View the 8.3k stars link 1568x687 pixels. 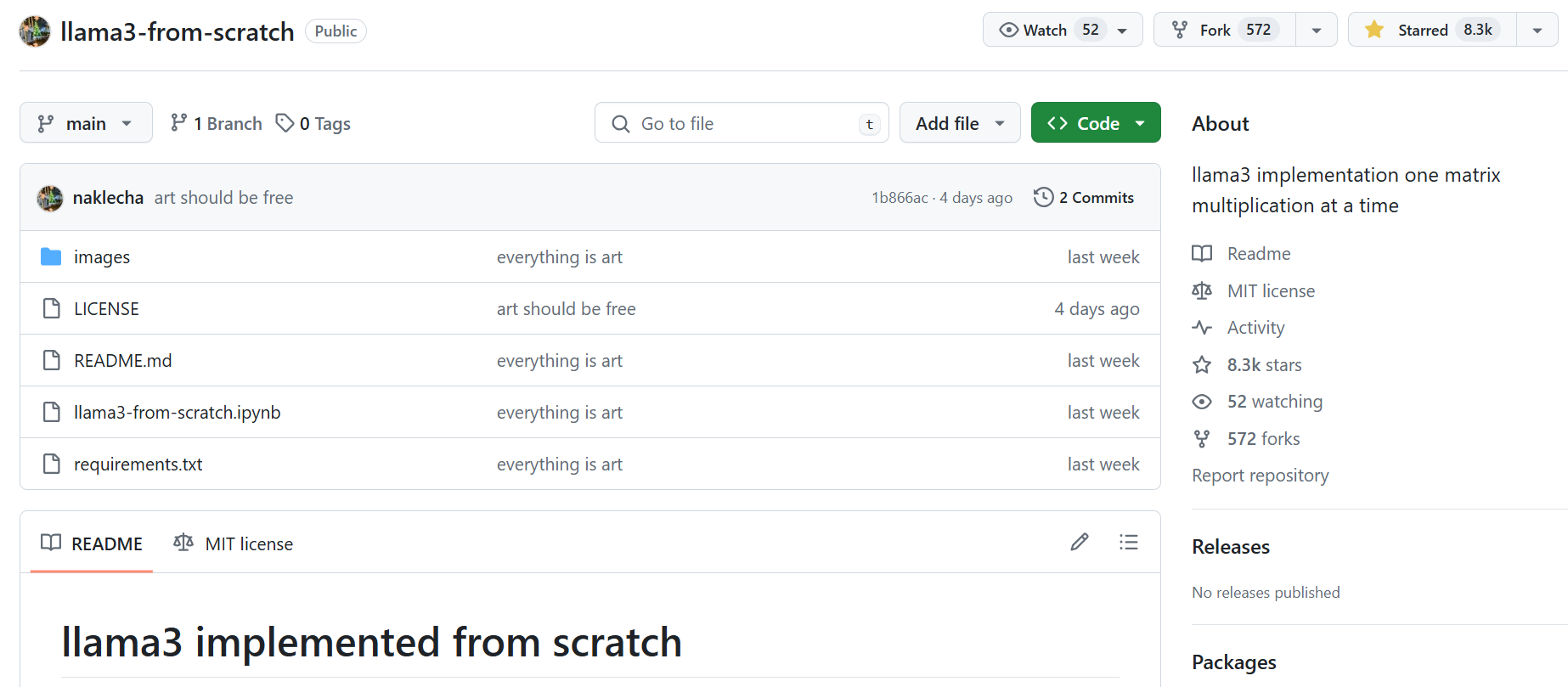(1265, 365)
